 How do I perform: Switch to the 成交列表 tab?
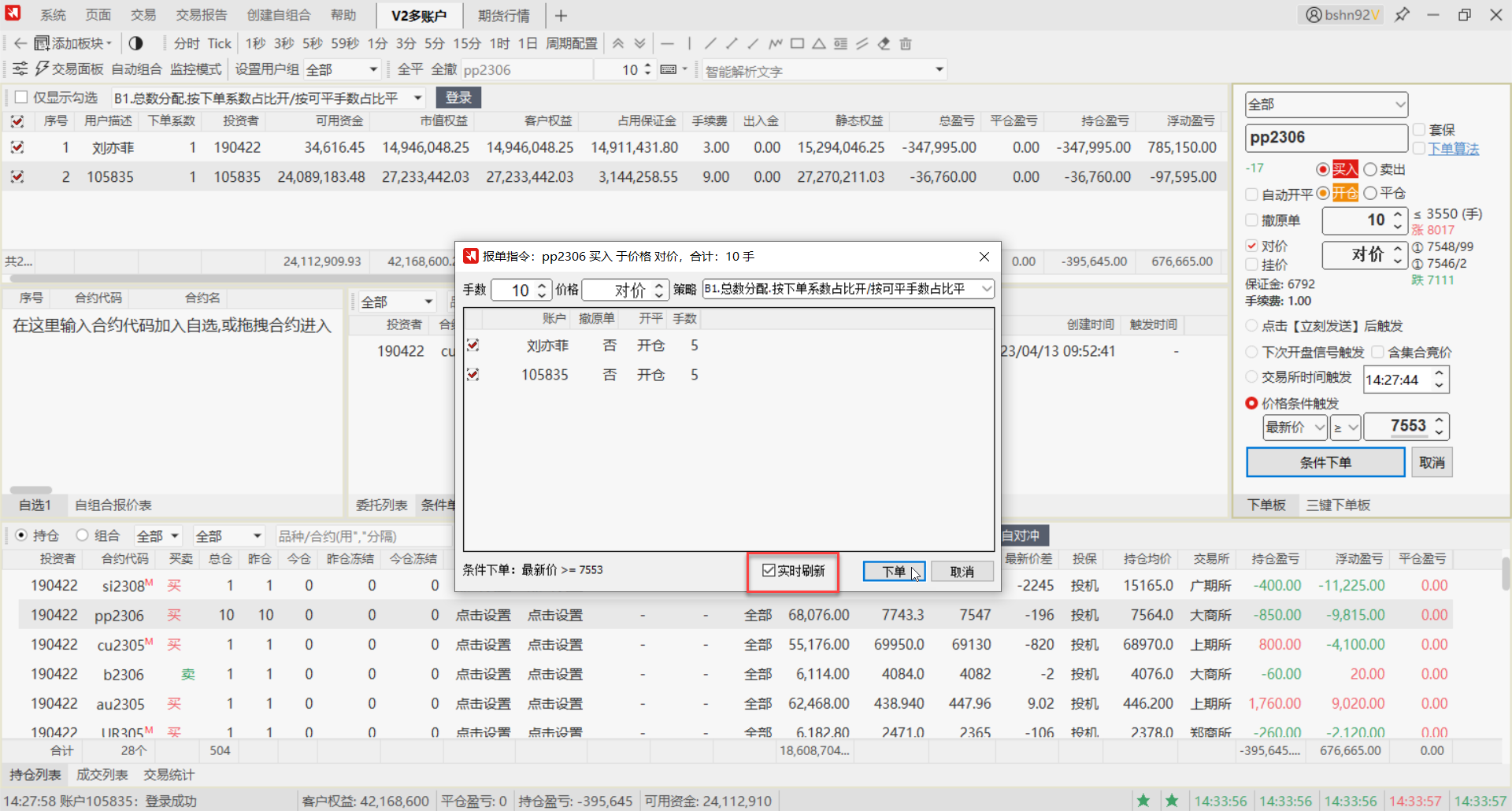[102, 775]
